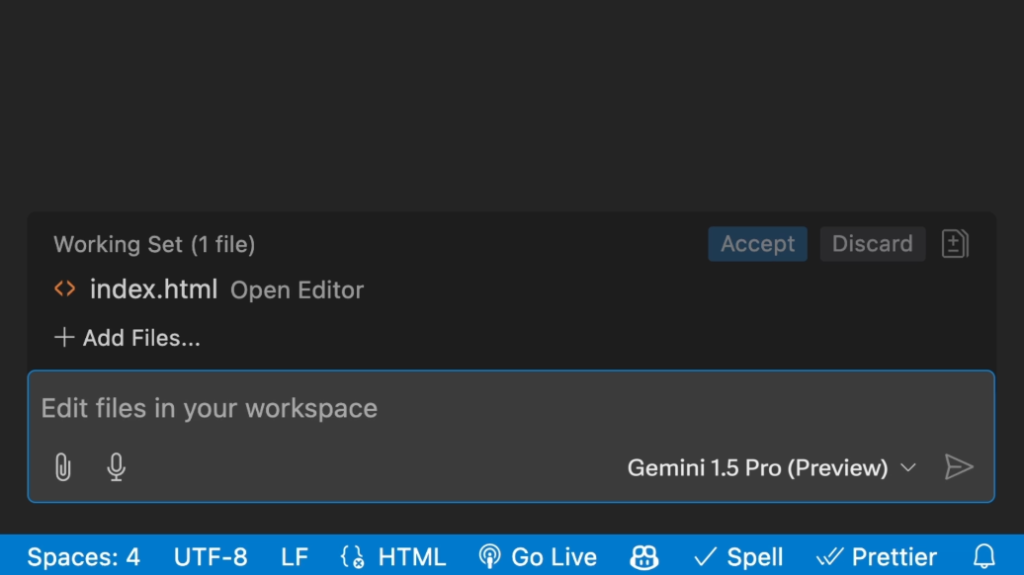Image resolution: width=1024 pixels, height=575 pixels.
Task: Select the UTF-8 encoding status item
Action: pyautogui.click(x=210, y=557)
